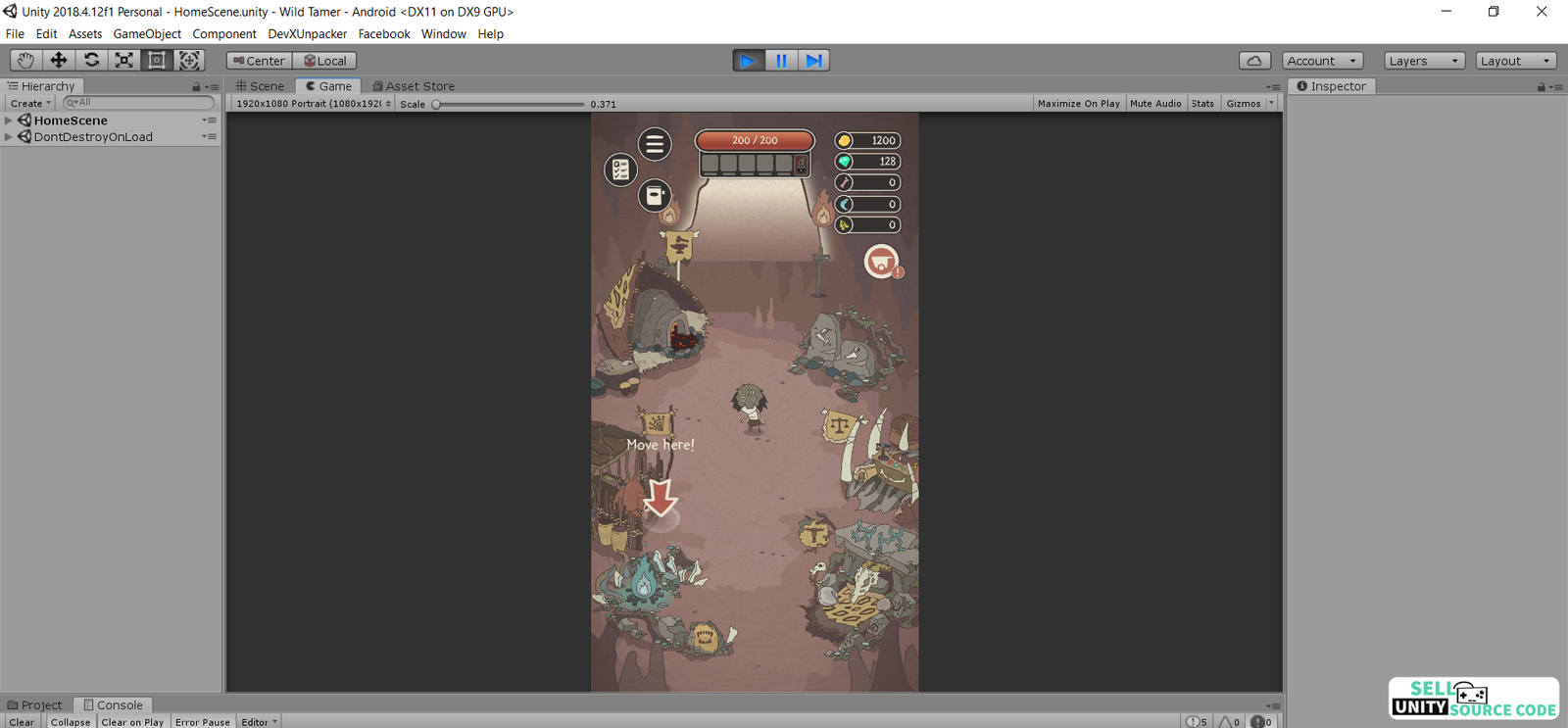Viewport: 1568px width, 728px height.
Task: Click the bone resource counter
Action: (867, 182)
